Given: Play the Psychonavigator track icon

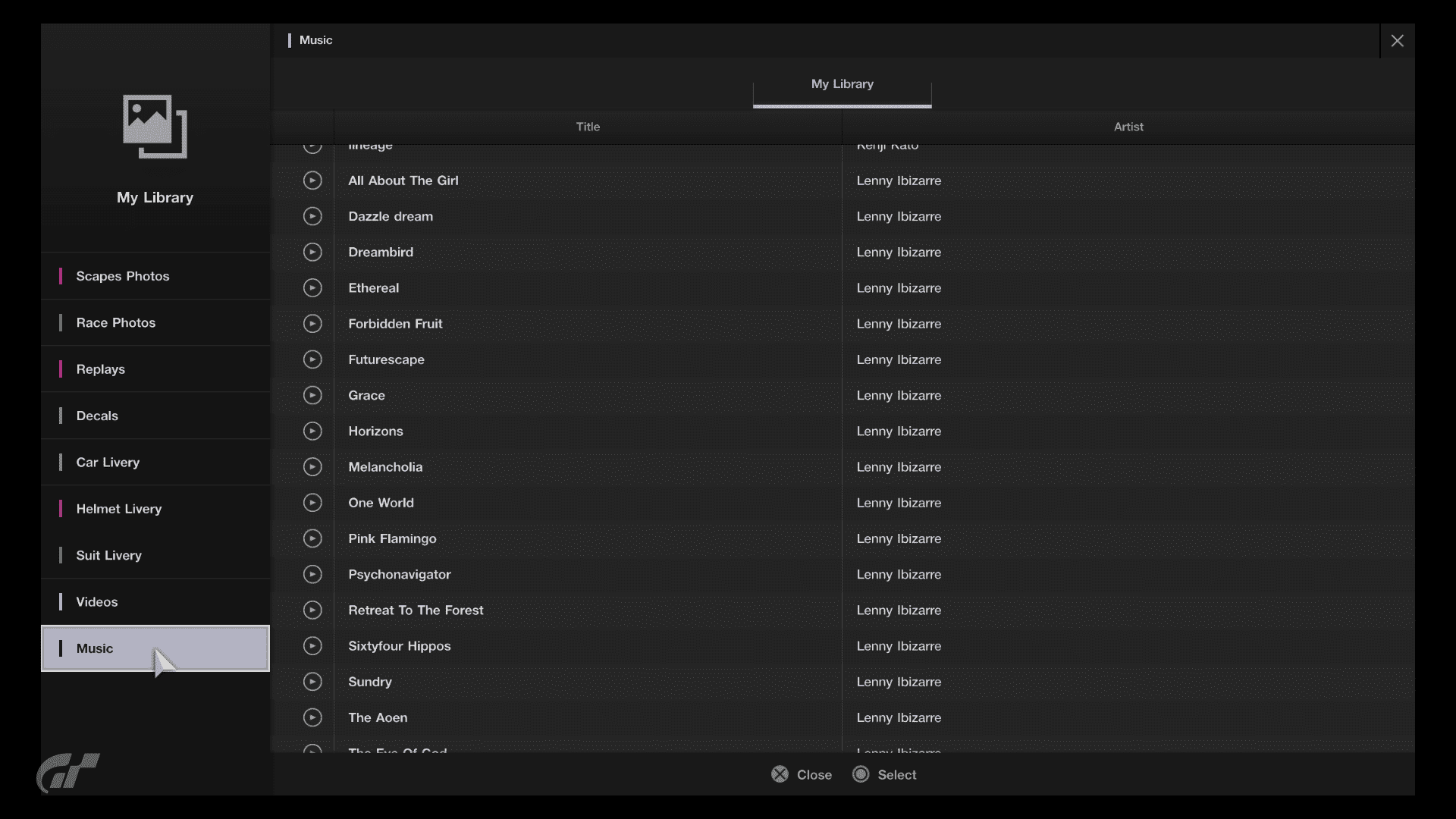Looking at the screenshot, I should tap(312, 574).
